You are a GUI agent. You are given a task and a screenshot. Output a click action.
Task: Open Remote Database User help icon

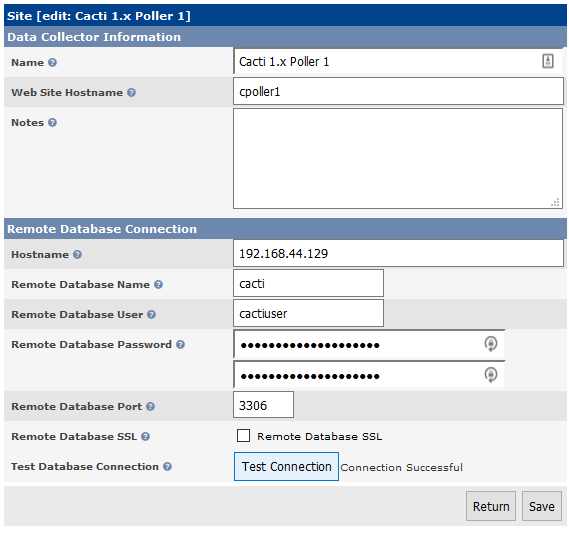(151, 315)
